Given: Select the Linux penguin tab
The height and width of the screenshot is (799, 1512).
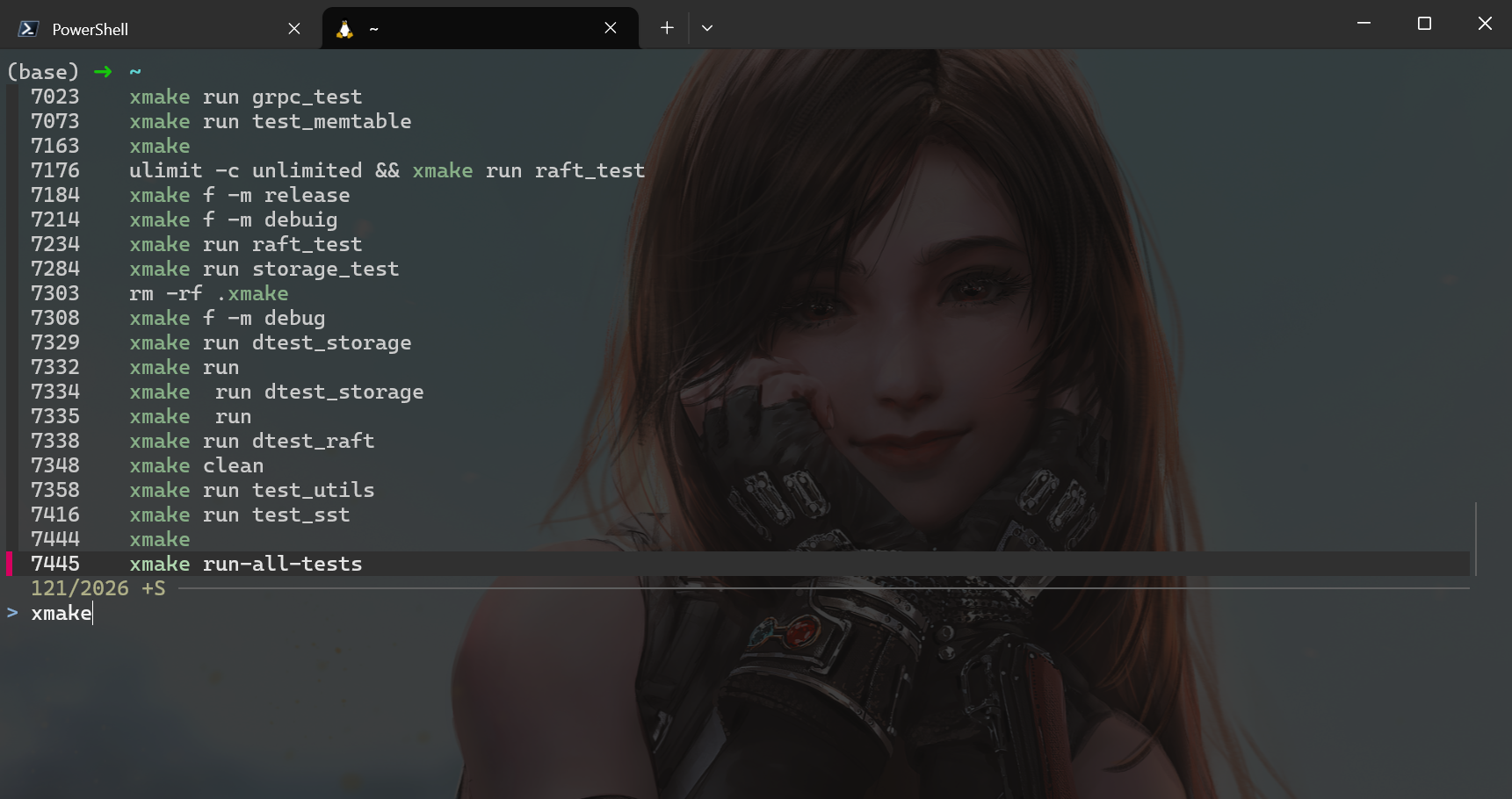Looking at the screenshot, I should point(480,28).
